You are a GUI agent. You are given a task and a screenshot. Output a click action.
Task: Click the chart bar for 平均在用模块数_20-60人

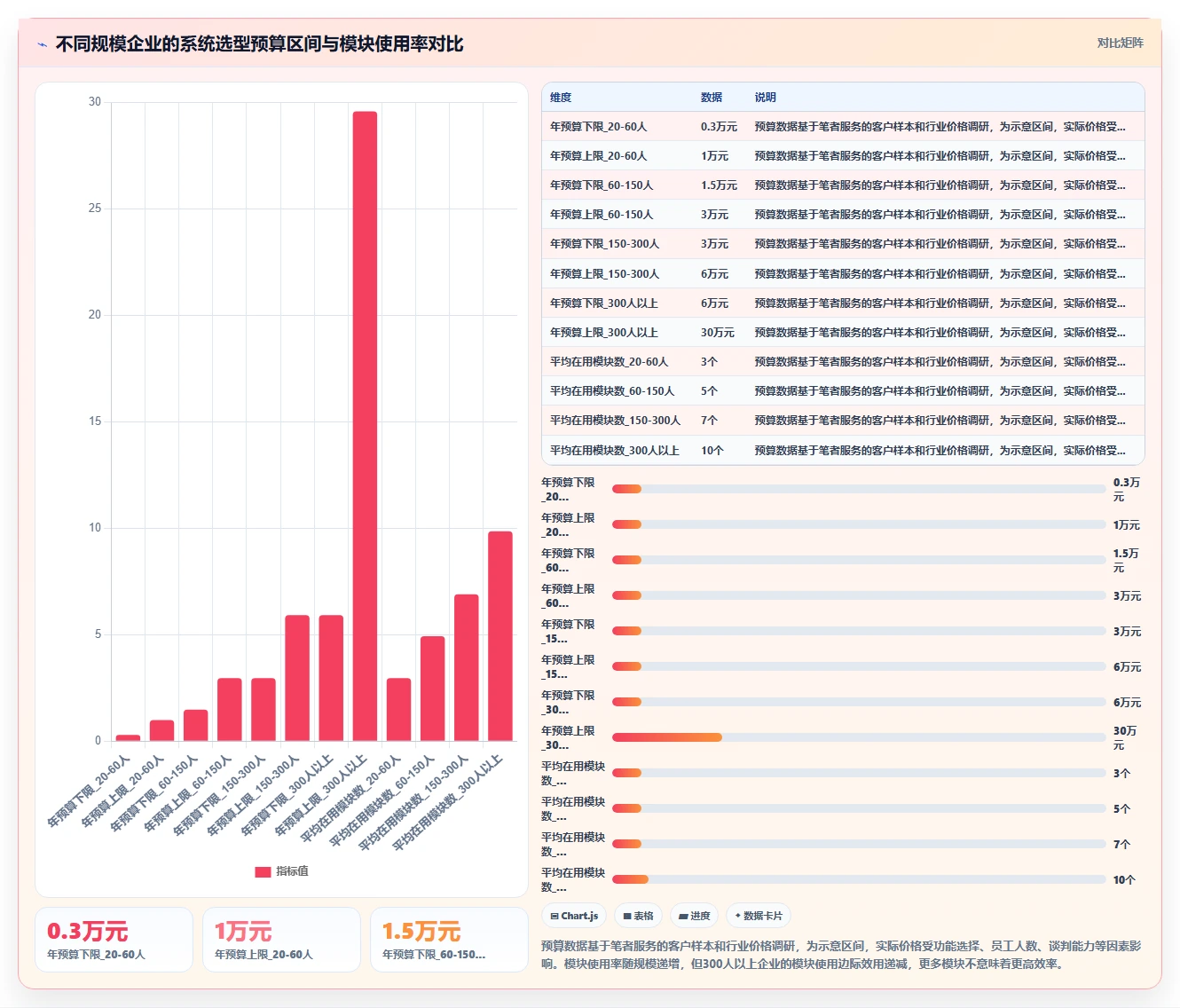(399, 710)
